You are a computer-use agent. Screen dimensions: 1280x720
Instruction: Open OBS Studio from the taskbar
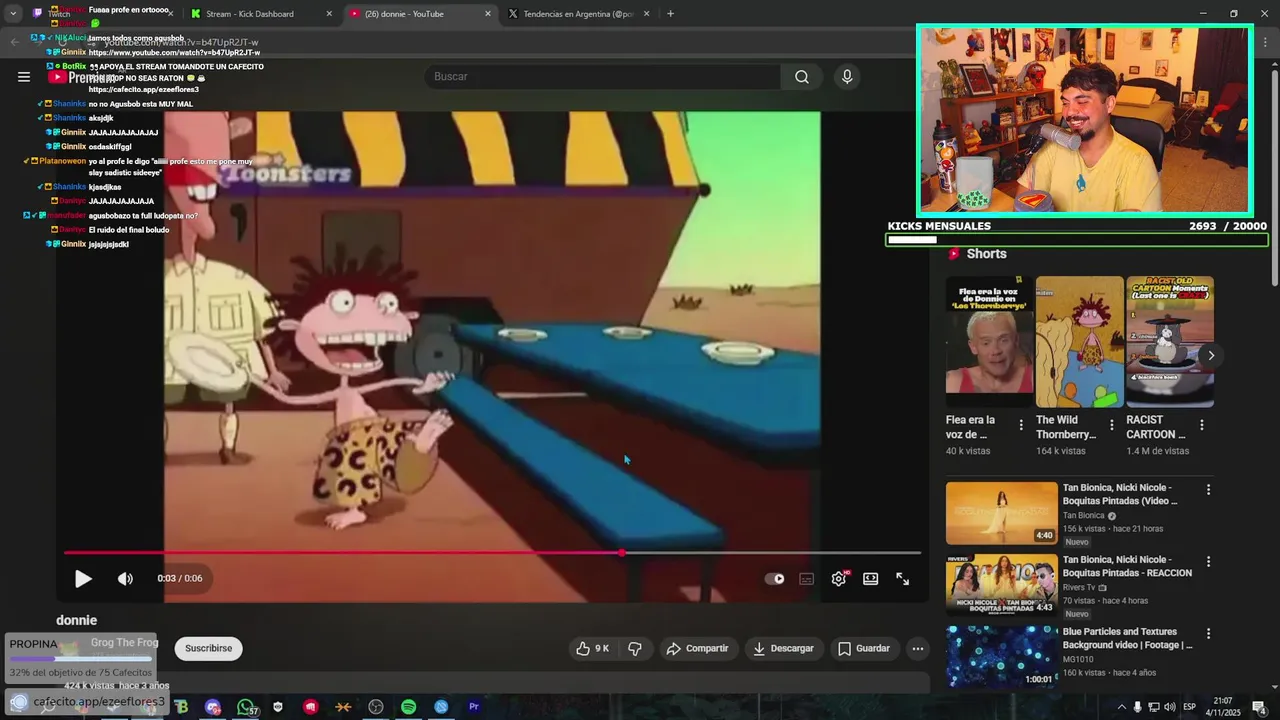click(376, 707)
